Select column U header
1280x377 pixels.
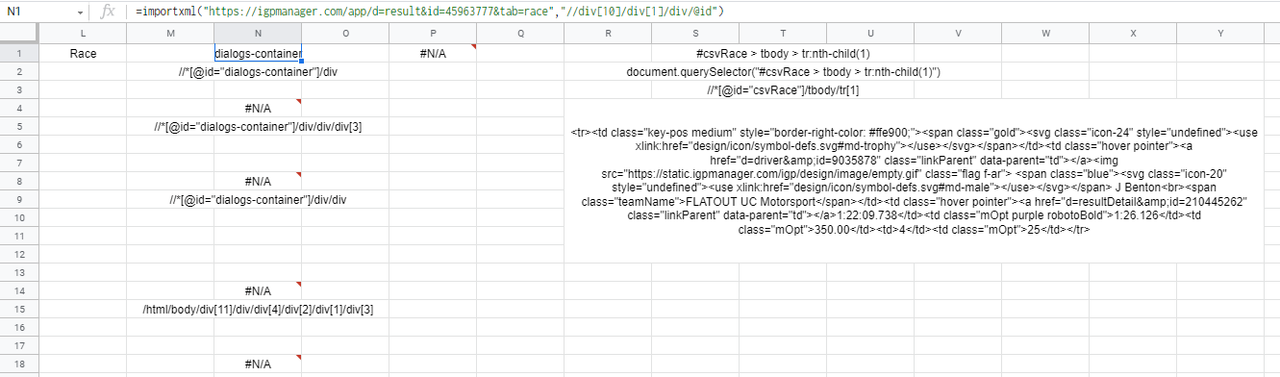coord(869,35)
